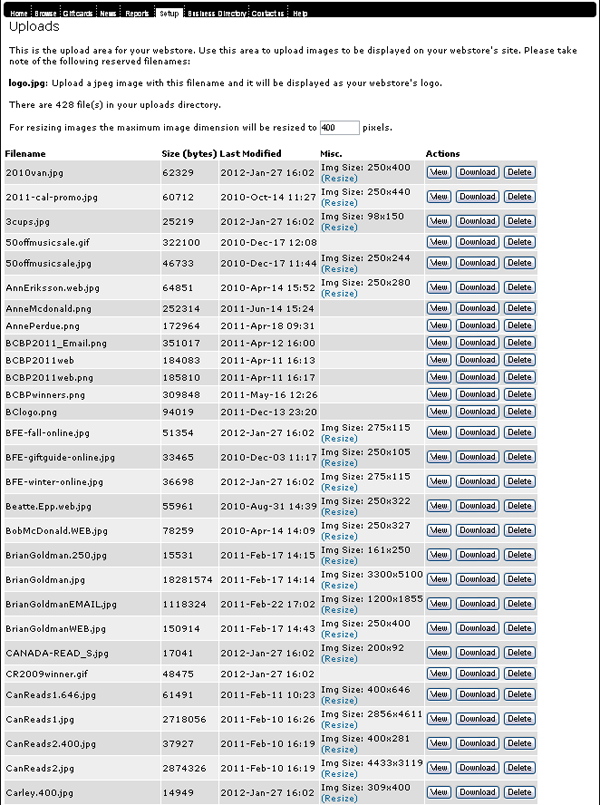600x805 pixels.
Task: Go to the Business Directory tab
Action: click(x=214, y=14)
